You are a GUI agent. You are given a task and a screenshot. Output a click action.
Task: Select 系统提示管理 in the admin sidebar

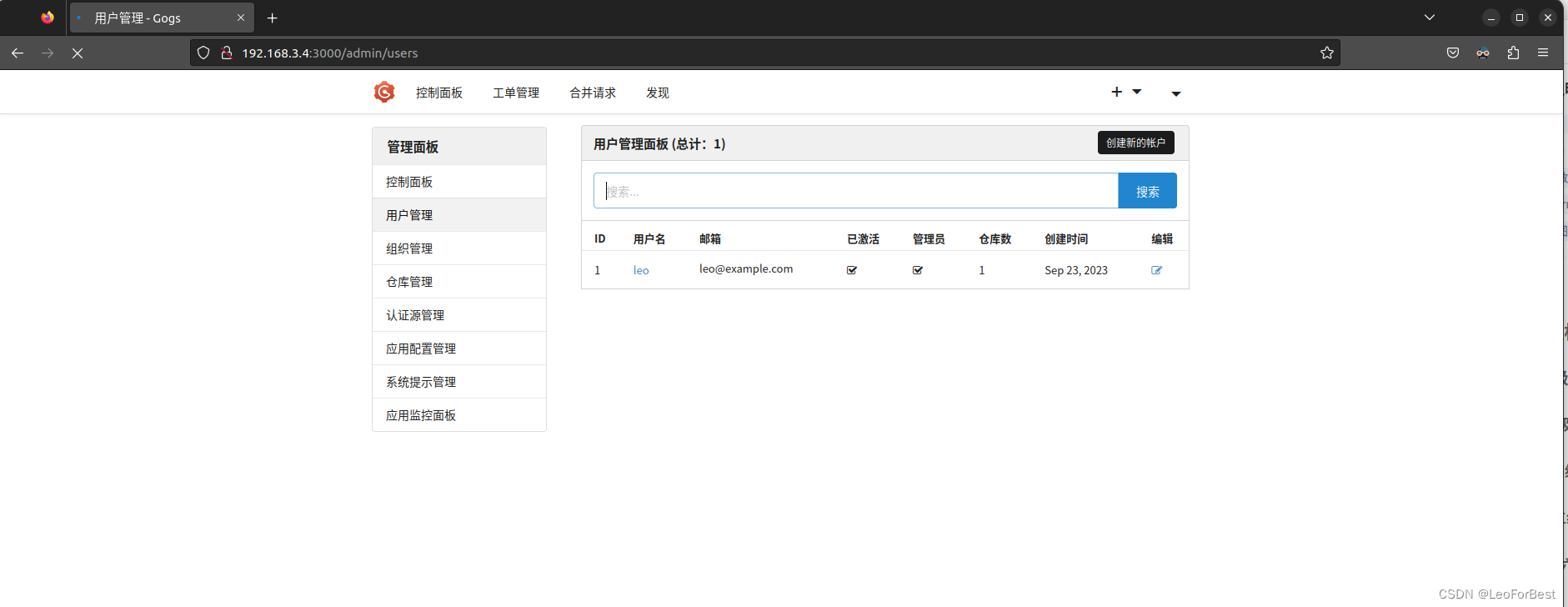[459, 382]
